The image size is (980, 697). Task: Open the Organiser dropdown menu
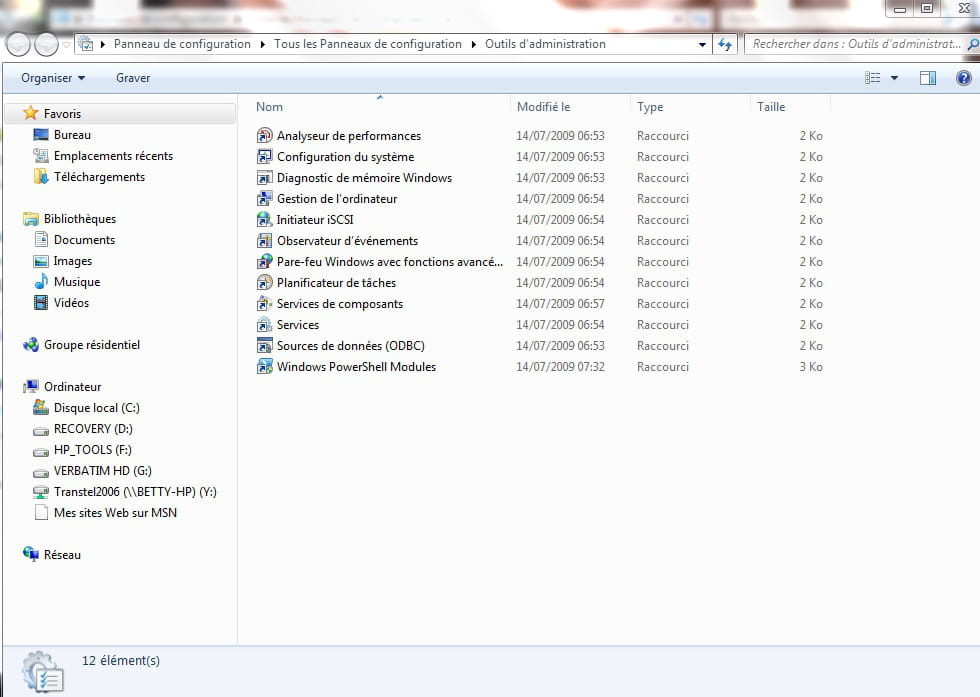[x=52, y=78]
